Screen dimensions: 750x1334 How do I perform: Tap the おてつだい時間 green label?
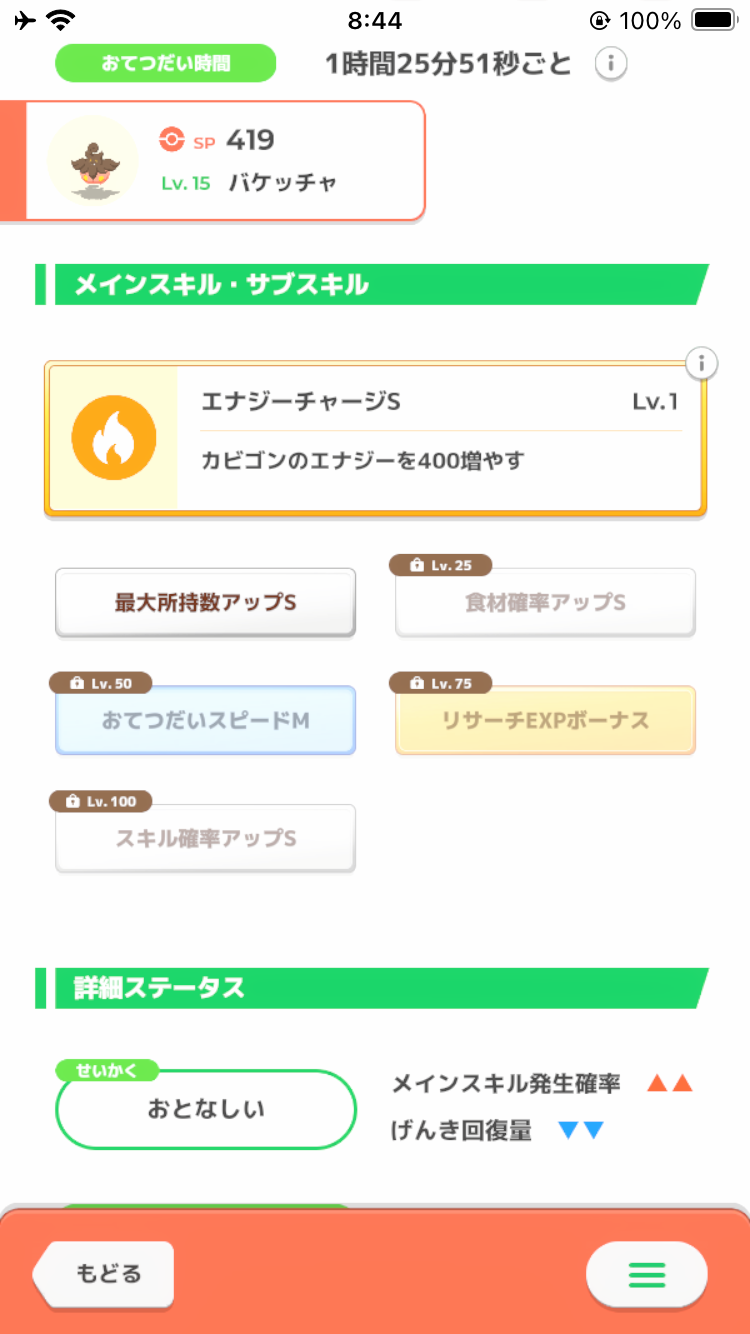click(165, 63)
